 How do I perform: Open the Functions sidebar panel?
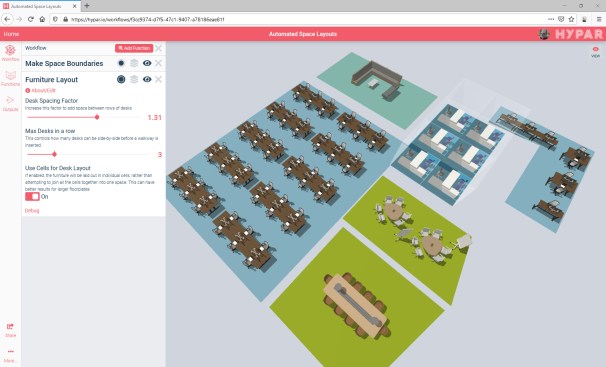click(10, 78)
